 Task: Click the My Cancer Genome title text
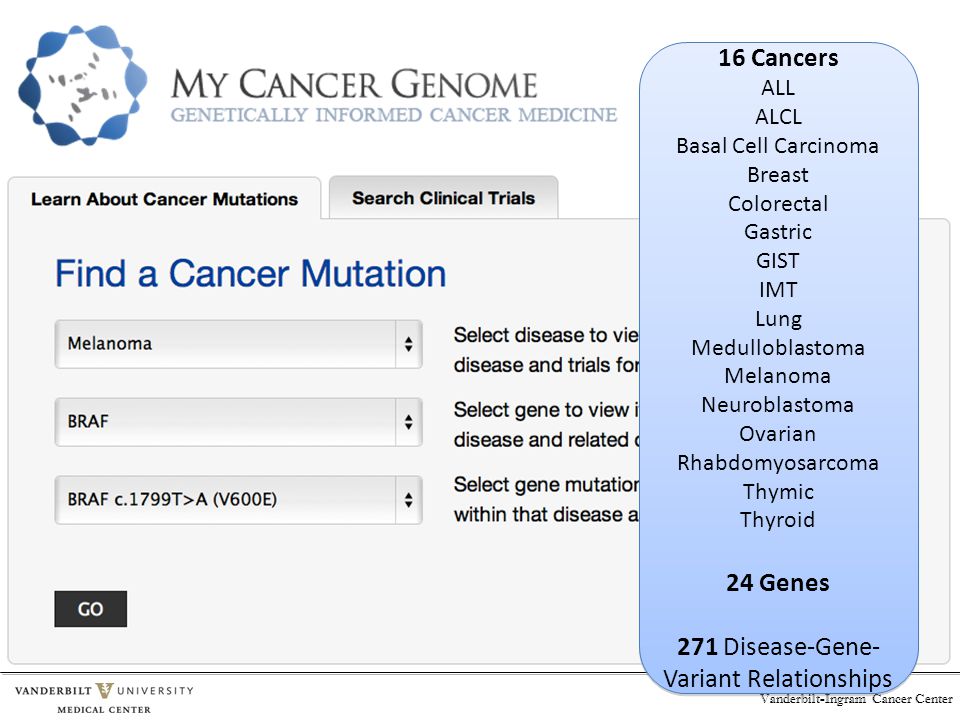354,84
